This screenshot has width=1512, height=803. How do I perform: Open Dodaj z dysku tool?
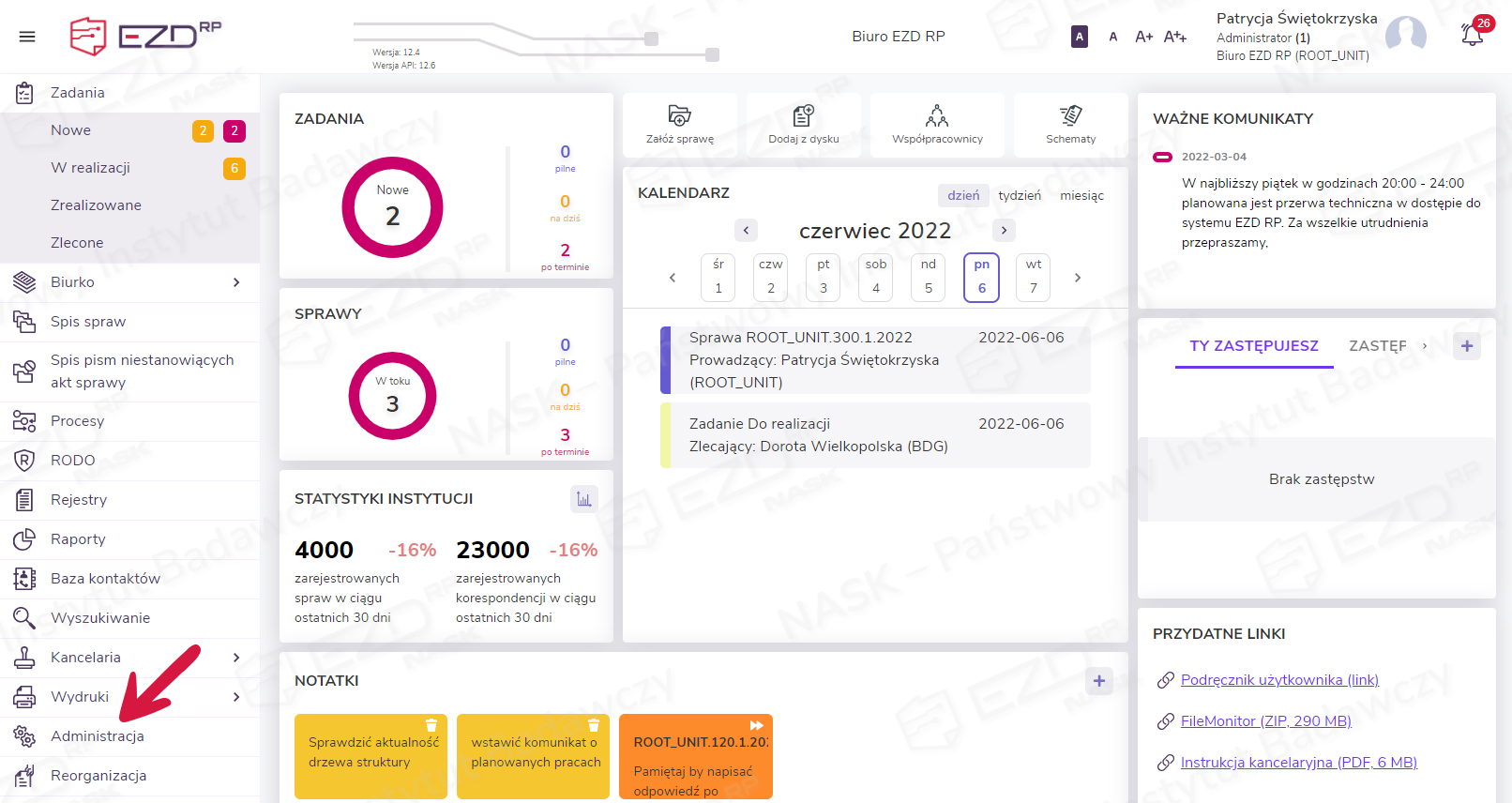[x=803, y=116]
